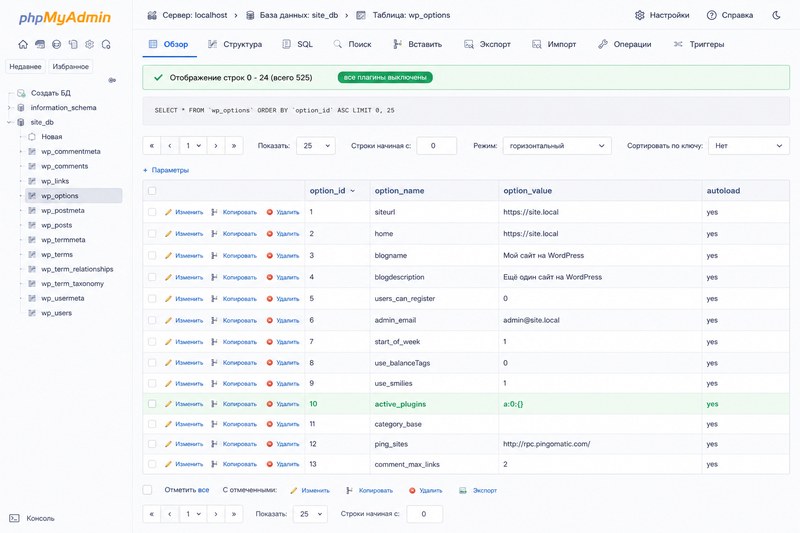Click the Новая new table icon

click(x=32, y=137)
